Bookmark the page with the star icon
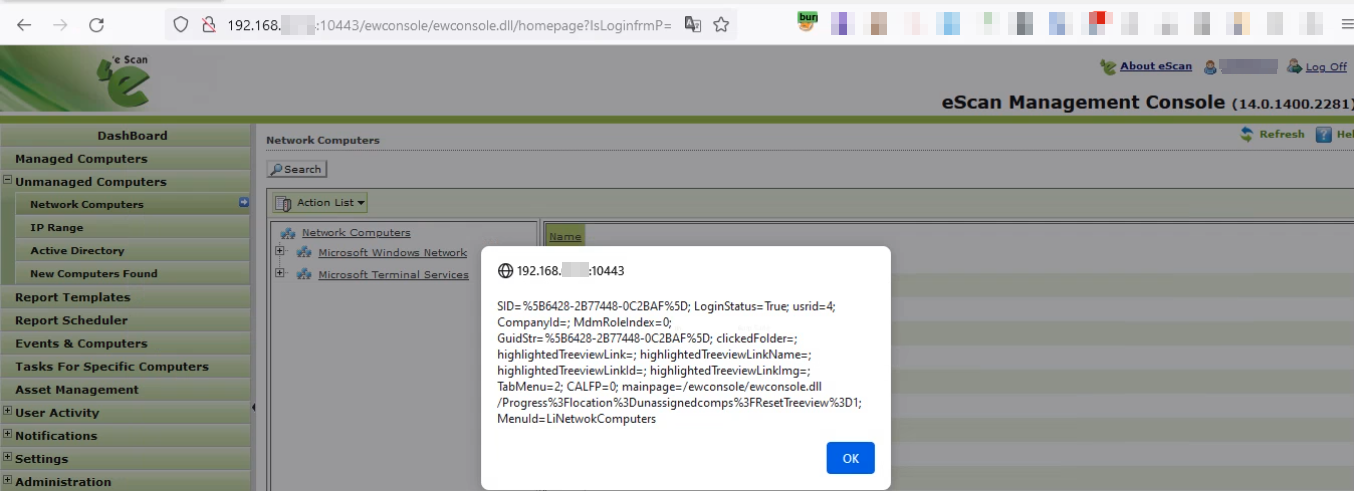Screen dimensions: 1354x491 pos(721,25)
